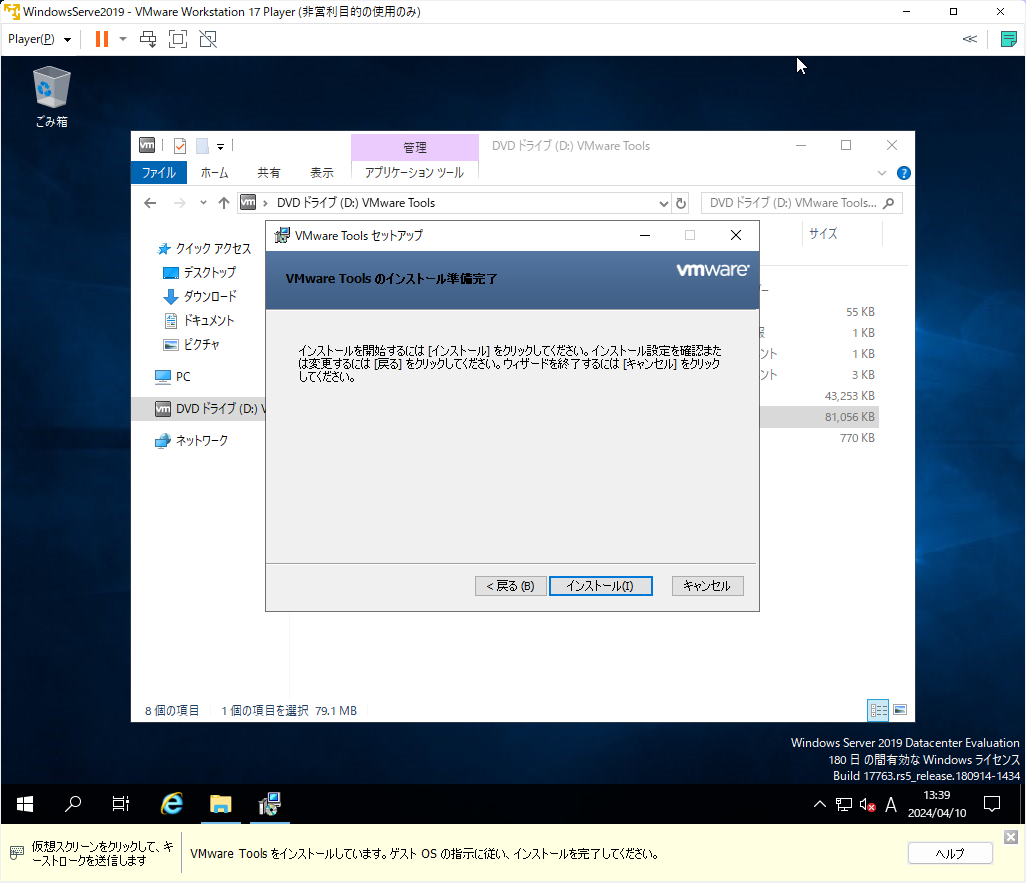Select PC in navigation pane
This screenshot has height=883, width=1026.
pos(173,377)
